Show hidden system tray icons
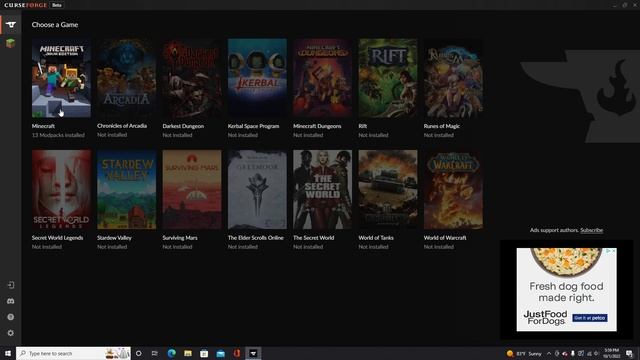The width and height of the screenshot is (640, 360). (x=549, y=353)
